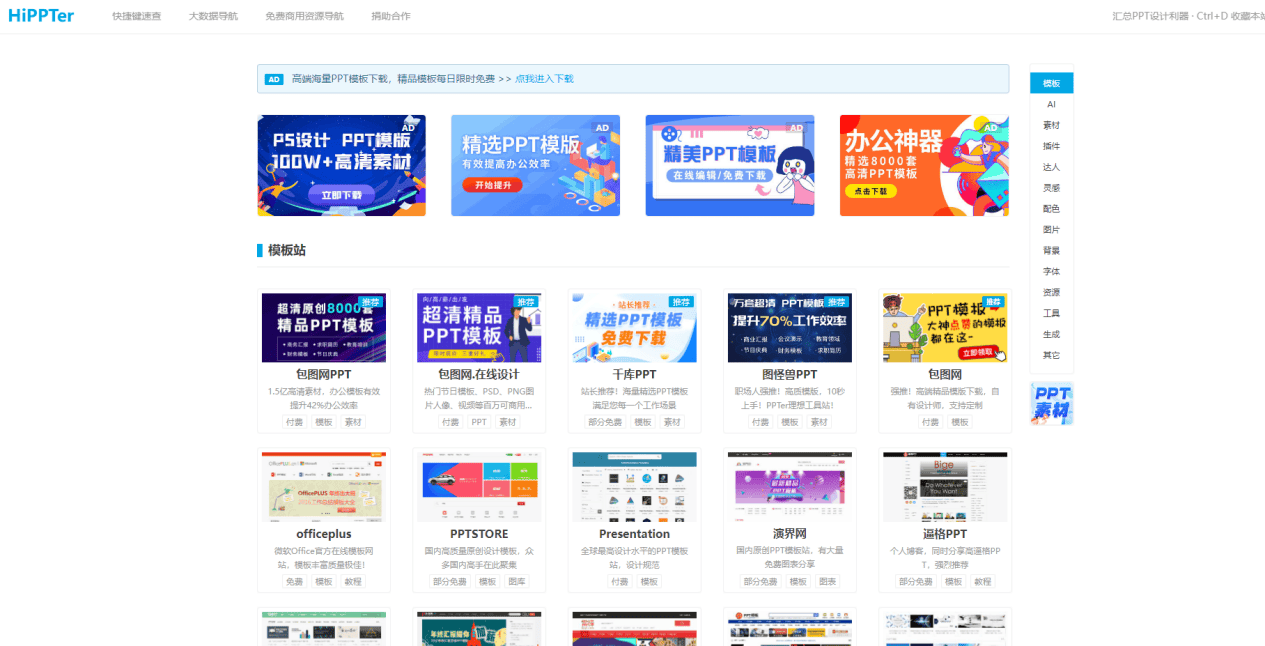The image size is (1265, 646).
Task: Click the HiPPTer logo
Action: (x=41, y=16)
